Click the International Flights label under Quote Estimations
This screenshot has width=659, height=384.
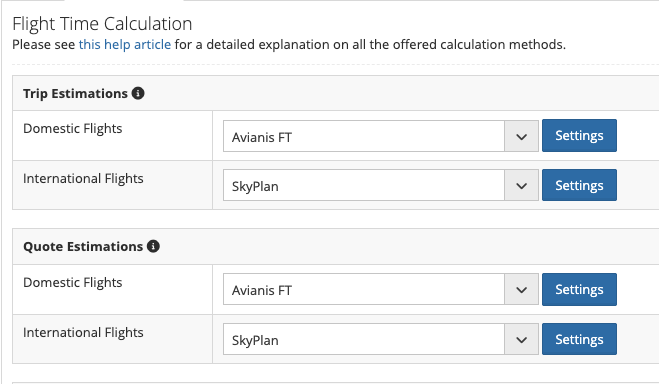(83, 333)
